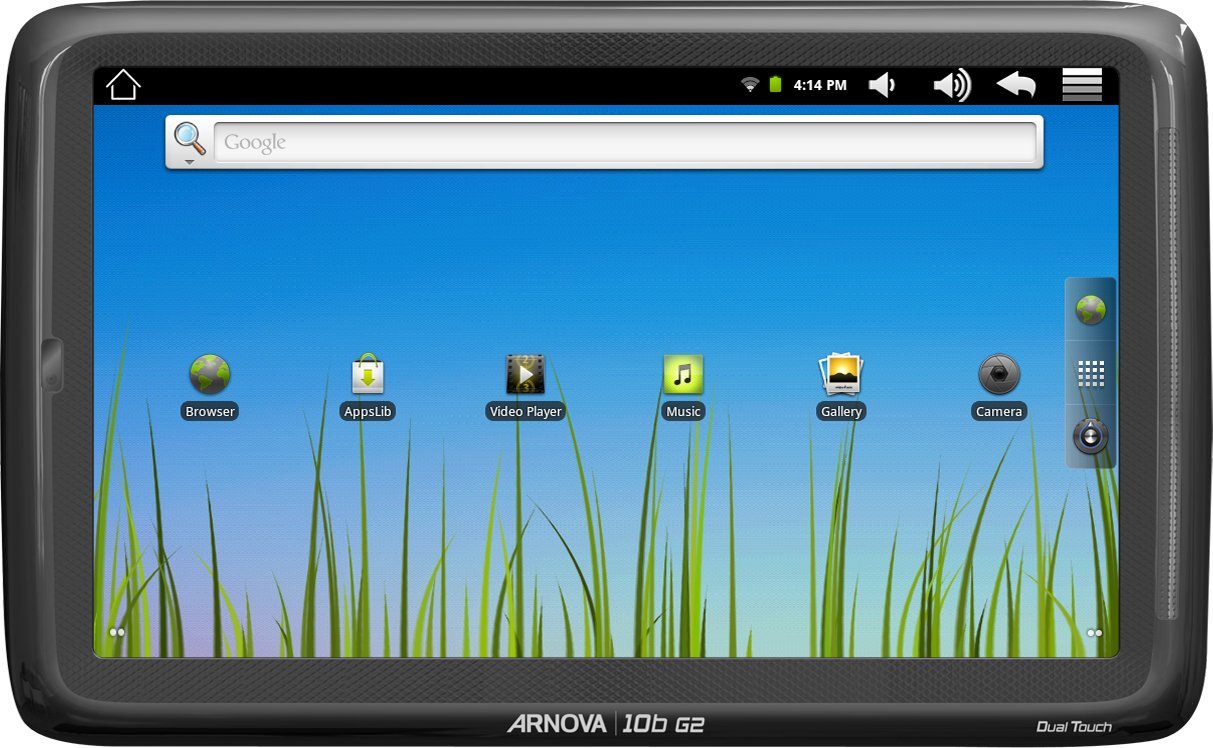Tap the side dock camera lens icon

point(1091,437)
